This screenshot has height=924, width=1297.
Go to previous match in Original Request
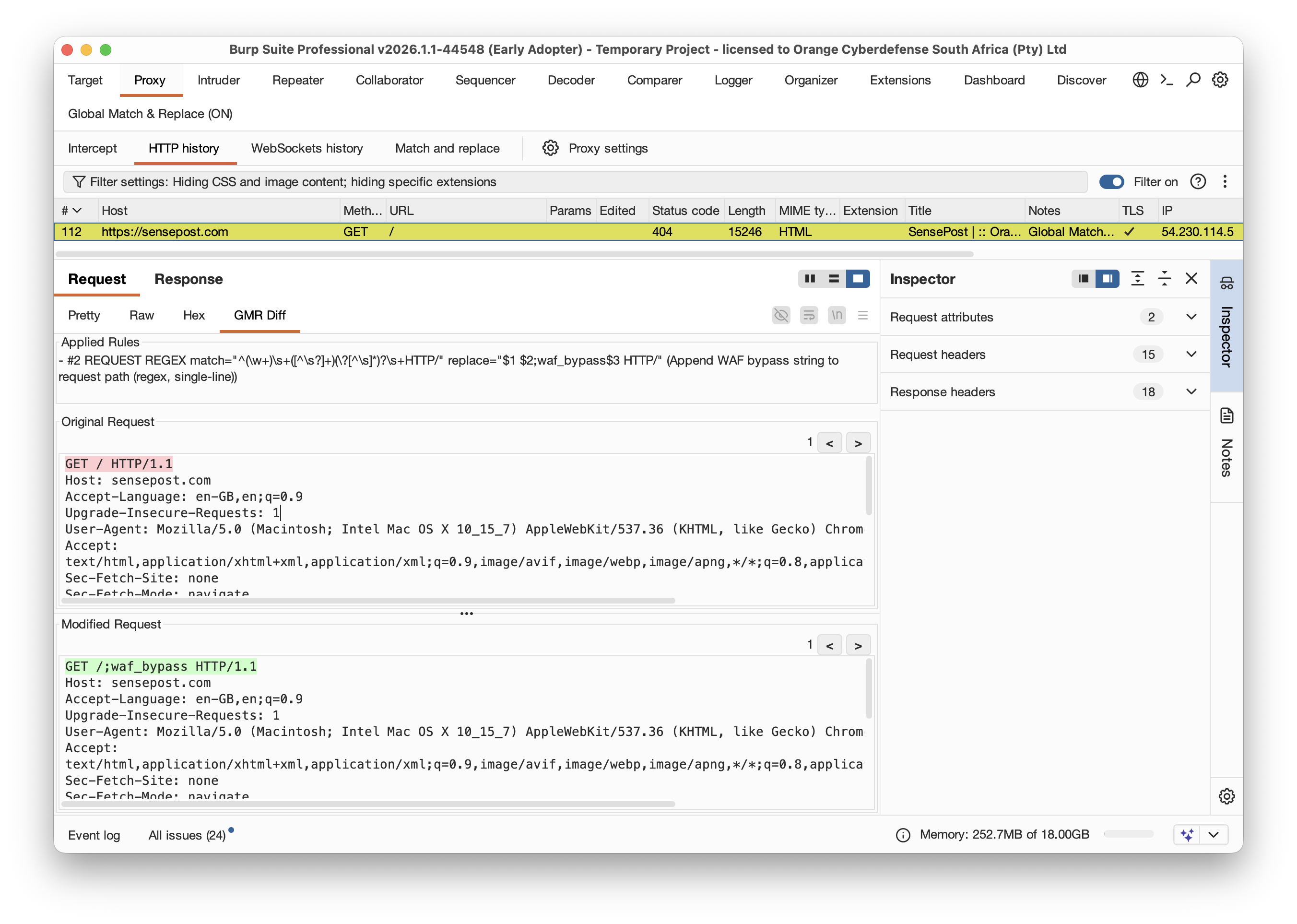click(829, 443)
